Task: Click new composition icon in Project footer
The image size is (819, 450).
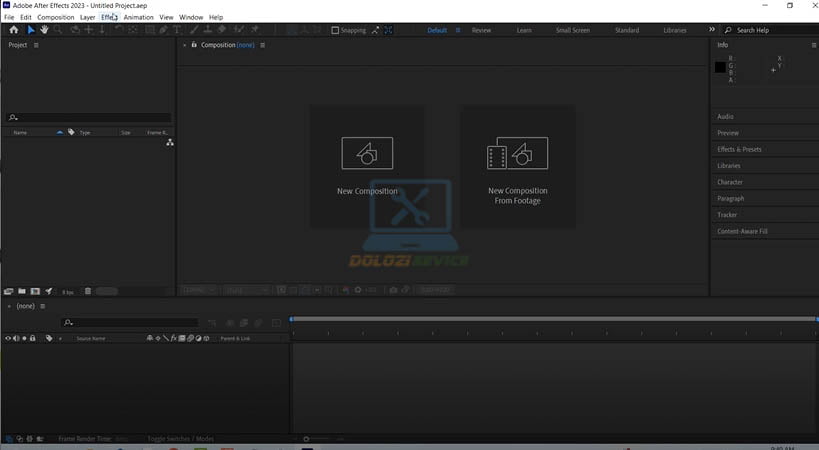Action: (35, 291)
